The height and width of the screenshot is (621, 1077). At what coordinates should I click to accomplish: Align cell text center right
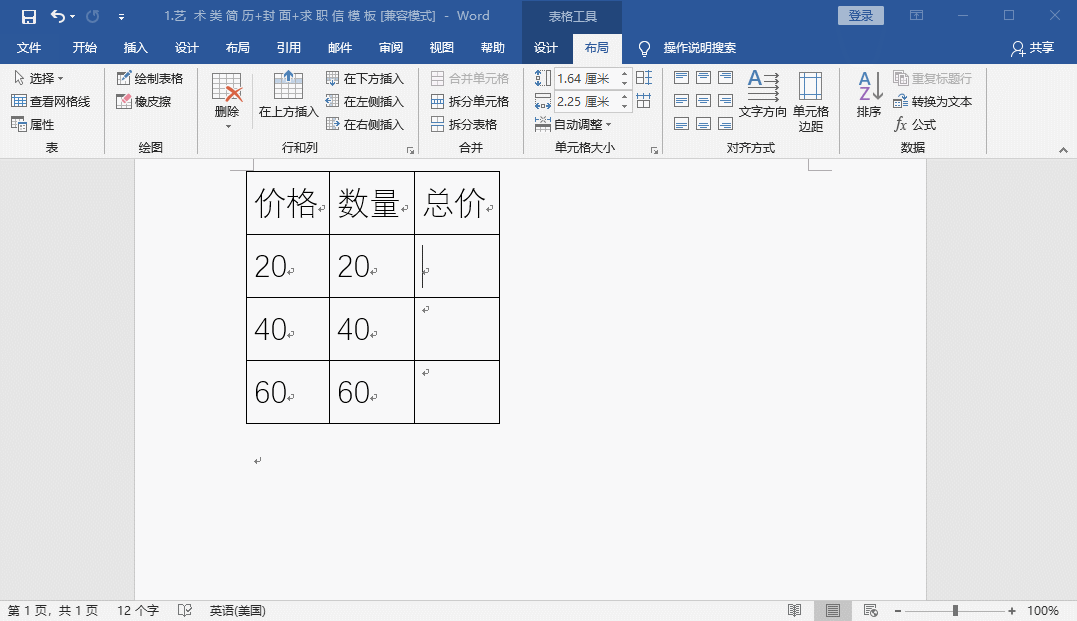(x=725, y=101)
